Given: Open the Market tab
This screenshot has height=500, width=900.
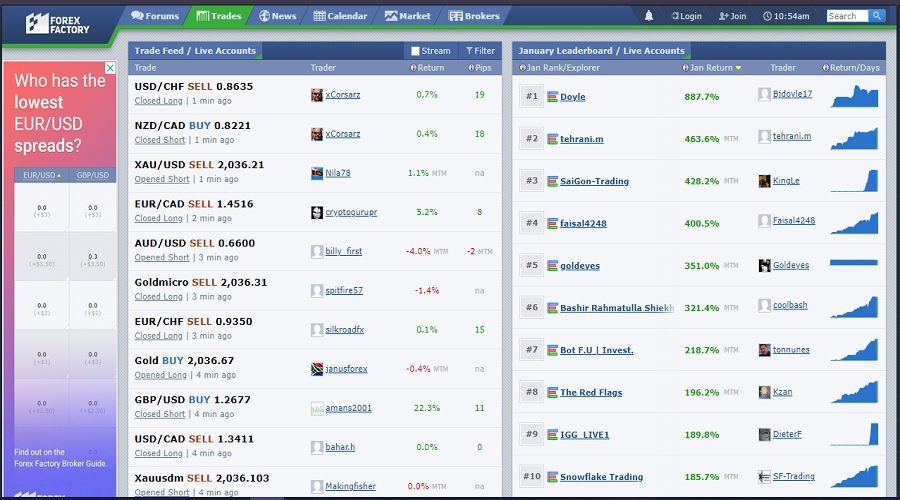Looking at the screenshot, I should click(x=408, y=16).
